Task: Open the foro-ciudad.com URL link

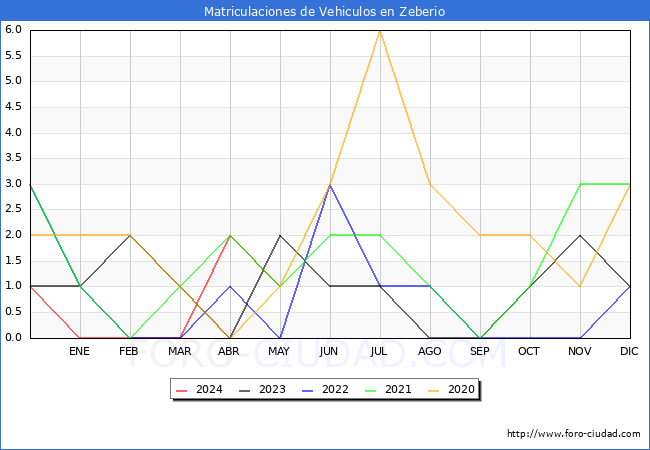Action: tap(574, 434)
